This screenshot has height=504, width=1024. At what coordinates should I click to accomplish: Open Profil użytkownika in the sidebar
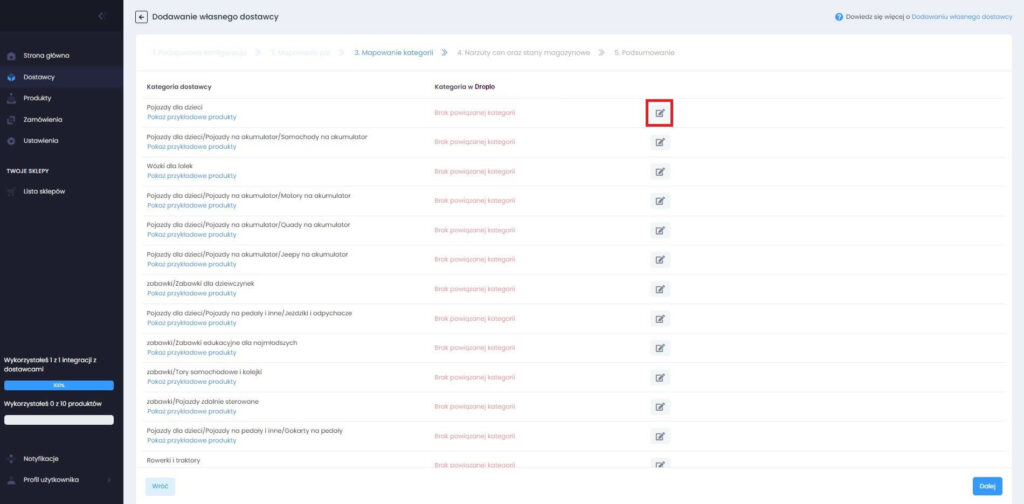coord(51,479)
